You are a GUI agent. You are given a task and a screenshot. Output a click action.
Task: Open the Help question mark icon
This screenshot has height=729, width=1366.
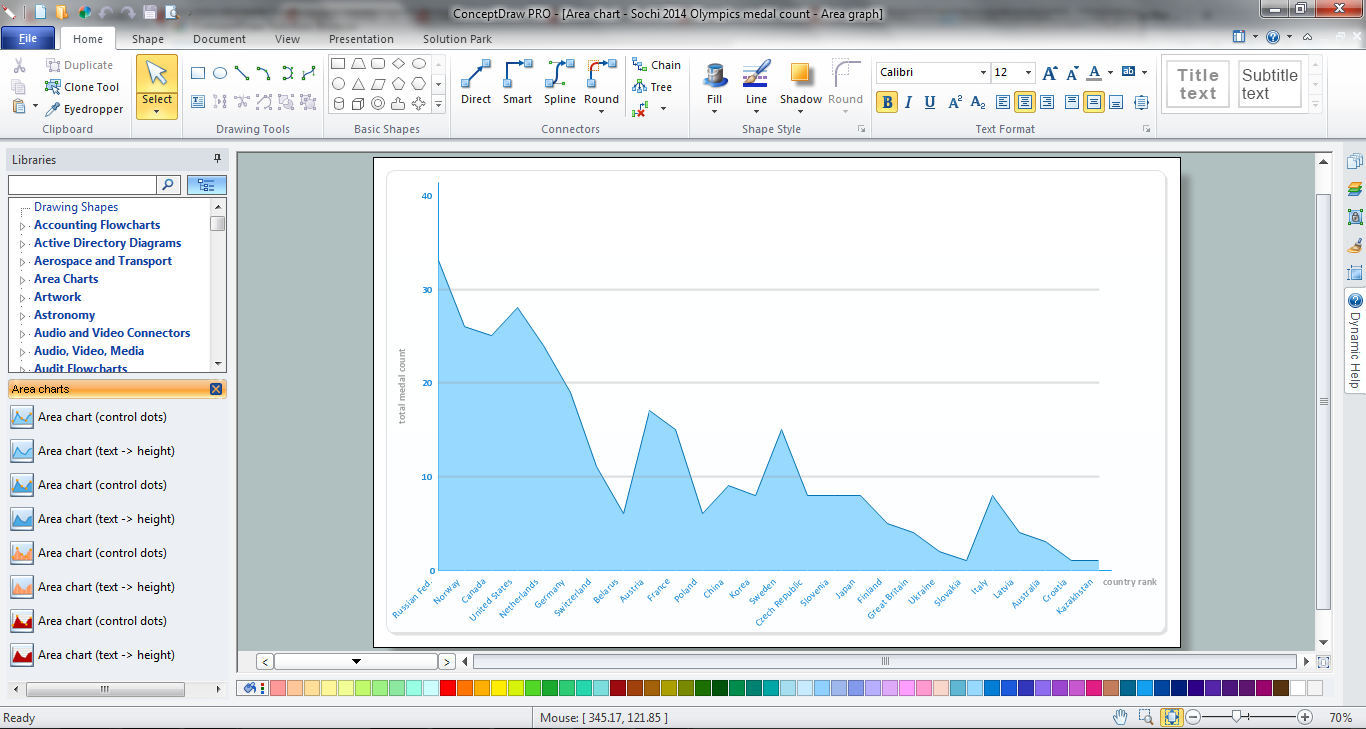pos(1273,37)
